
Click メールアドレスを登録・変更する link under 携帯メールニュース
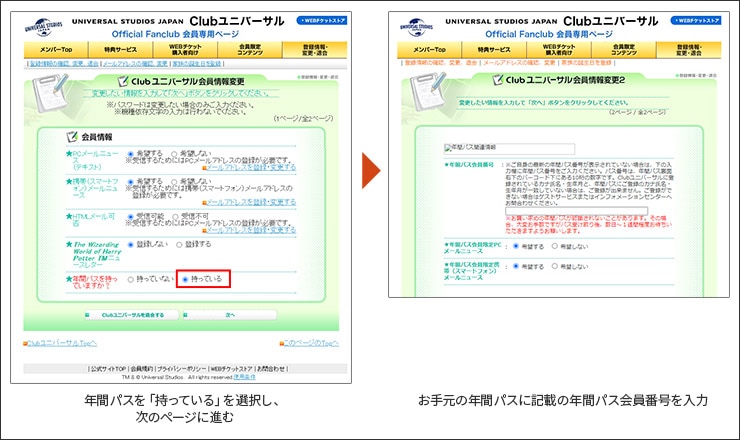pos(251,202)
